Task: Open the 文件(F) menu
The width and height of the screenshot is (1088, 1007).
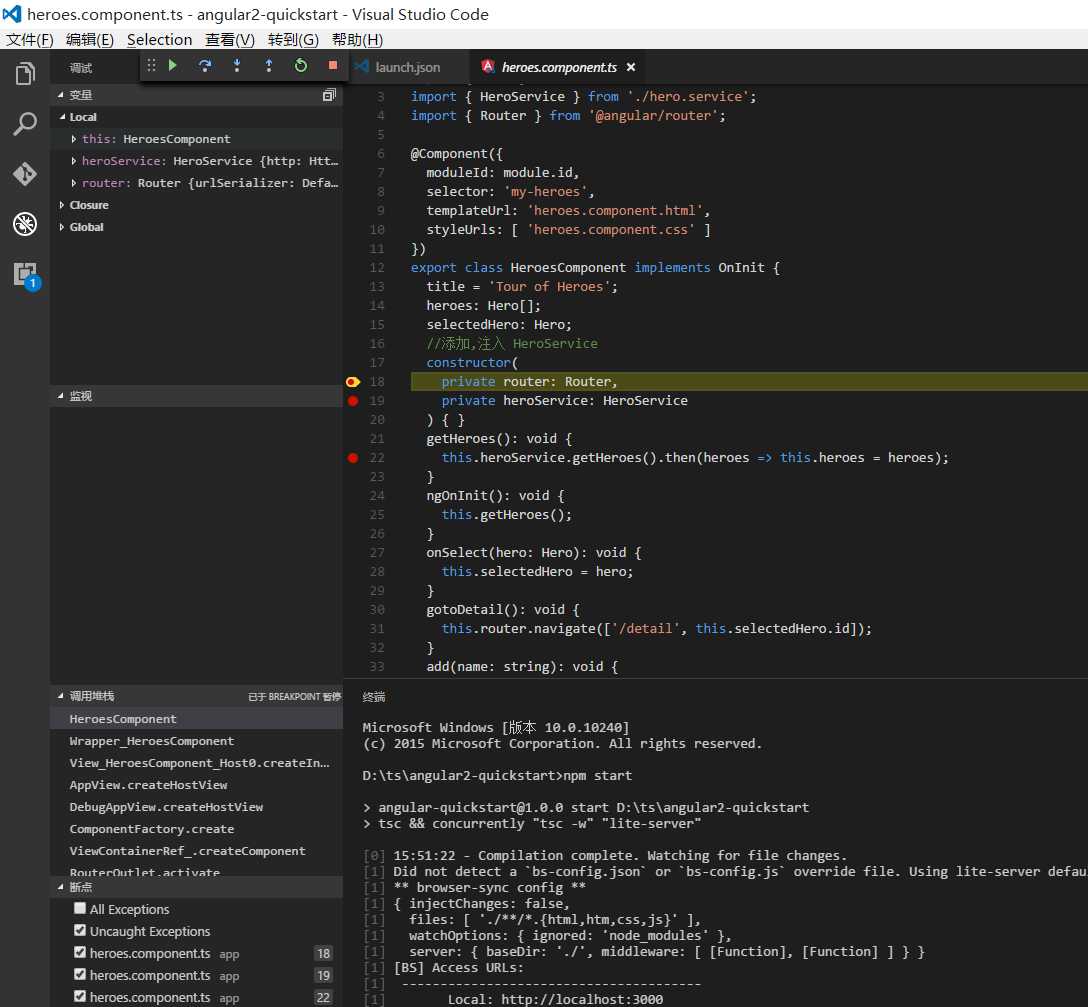Action: [29, 40]
